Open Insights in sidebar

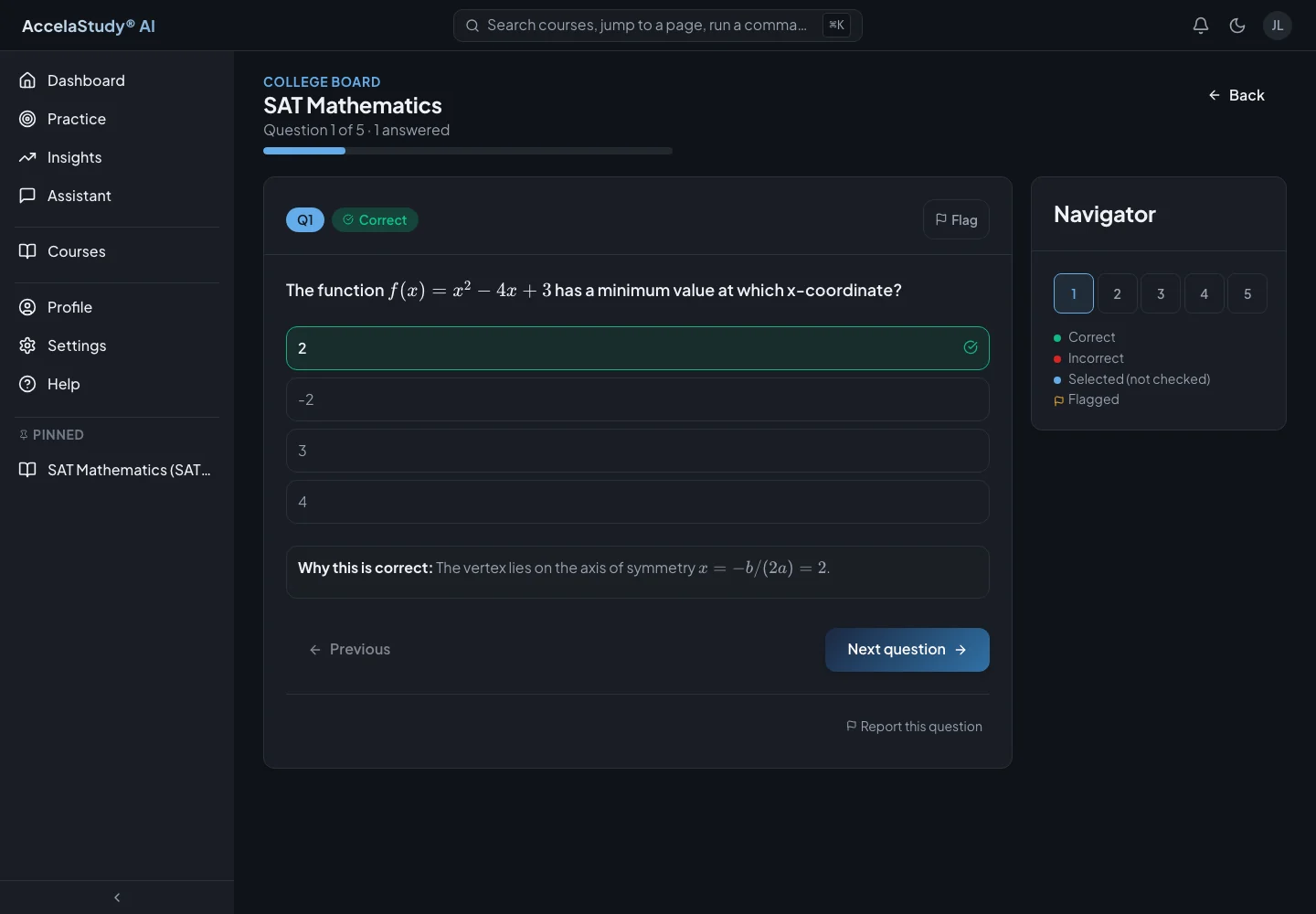(117, 157)
